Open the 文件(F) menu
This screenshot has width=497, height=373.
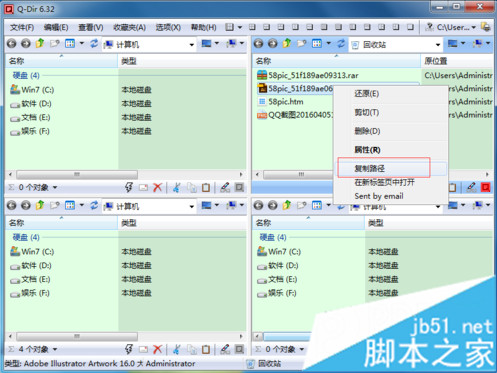(22, 27)
